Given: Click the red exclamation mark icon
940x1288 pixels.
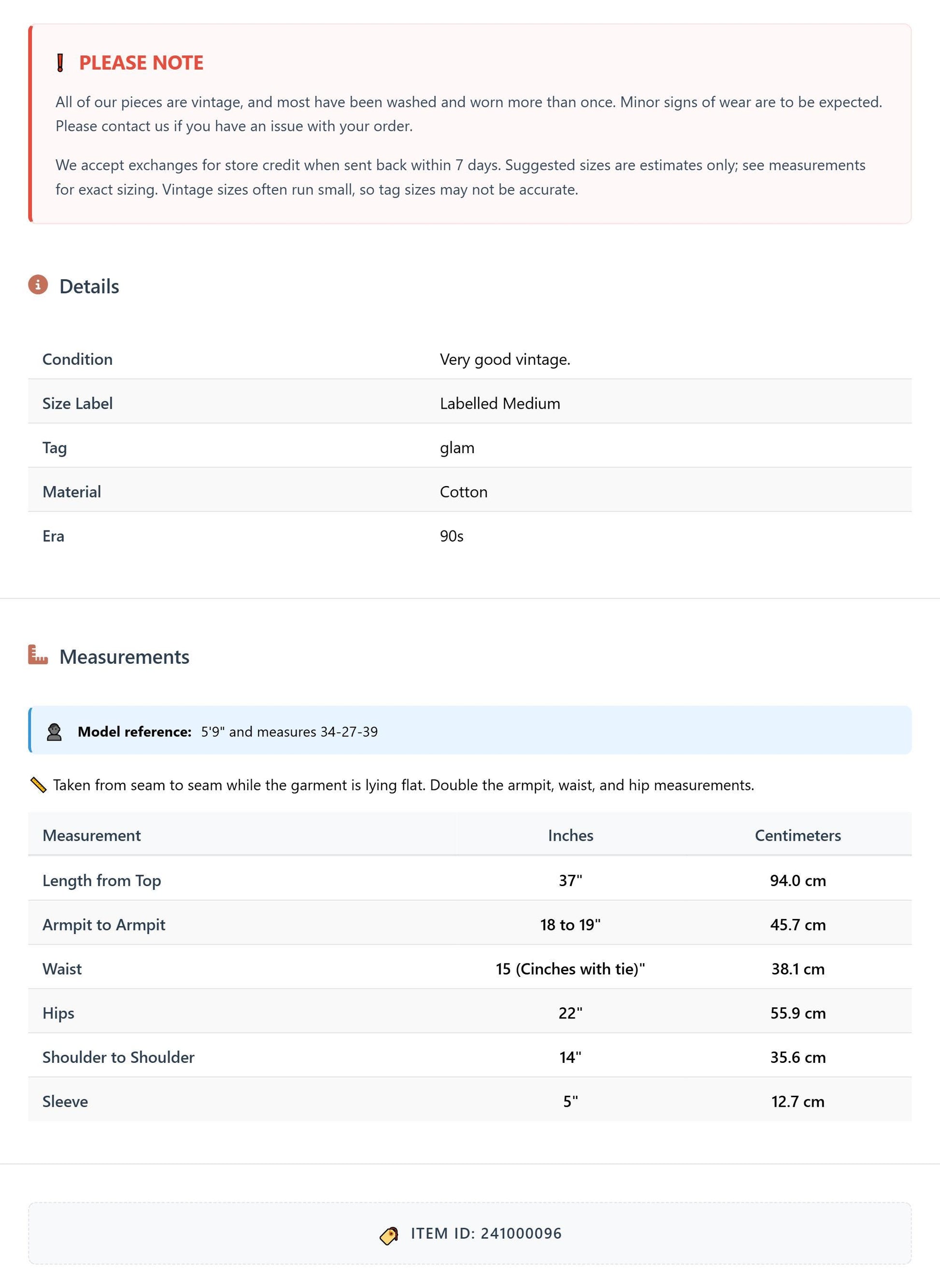Looking at the screenshot, I should (x=60, y=63).
